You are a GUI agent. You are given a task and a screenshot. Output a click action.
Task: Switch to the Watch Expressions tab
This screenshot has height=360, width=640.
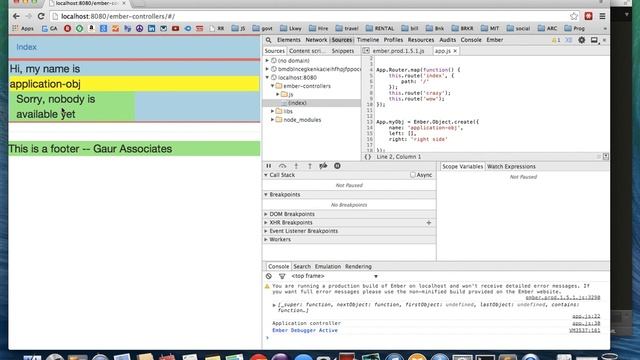pyautogui.click(x=511, y=167)
